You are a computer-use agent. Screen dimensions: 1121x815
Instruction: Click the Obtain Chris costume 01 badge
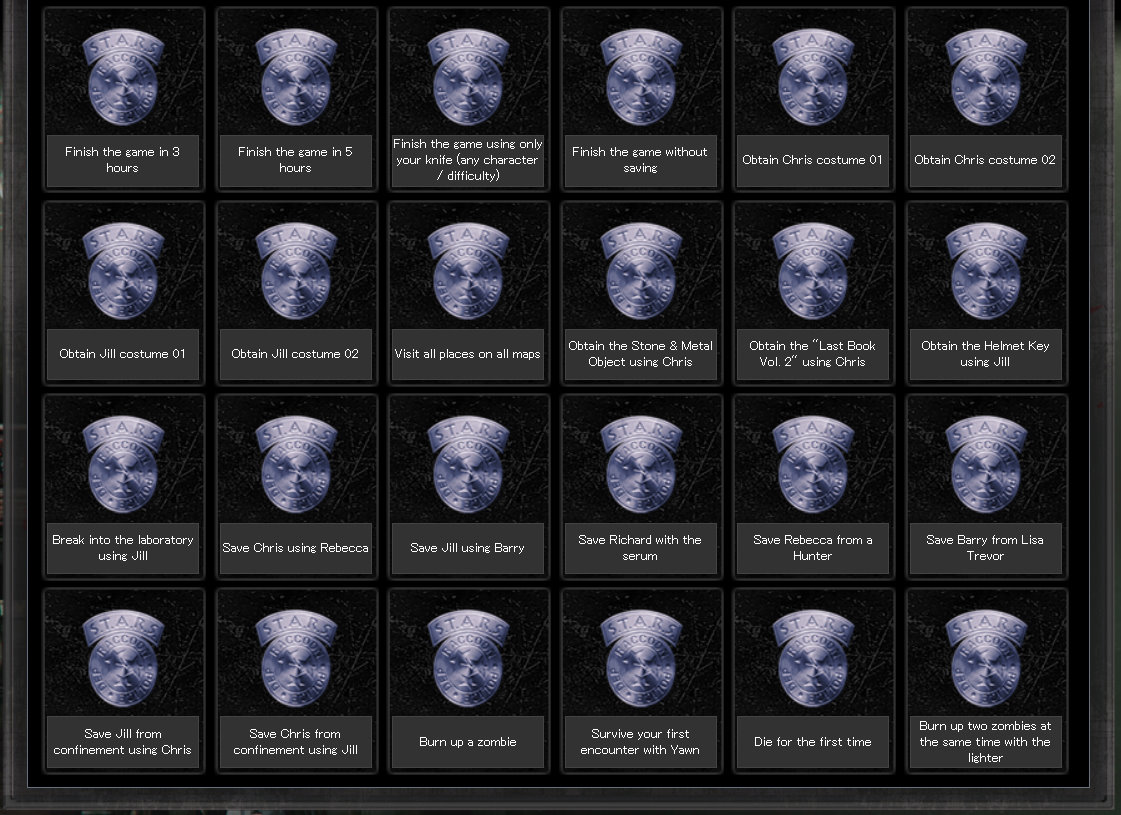click(x=813, y=77)
